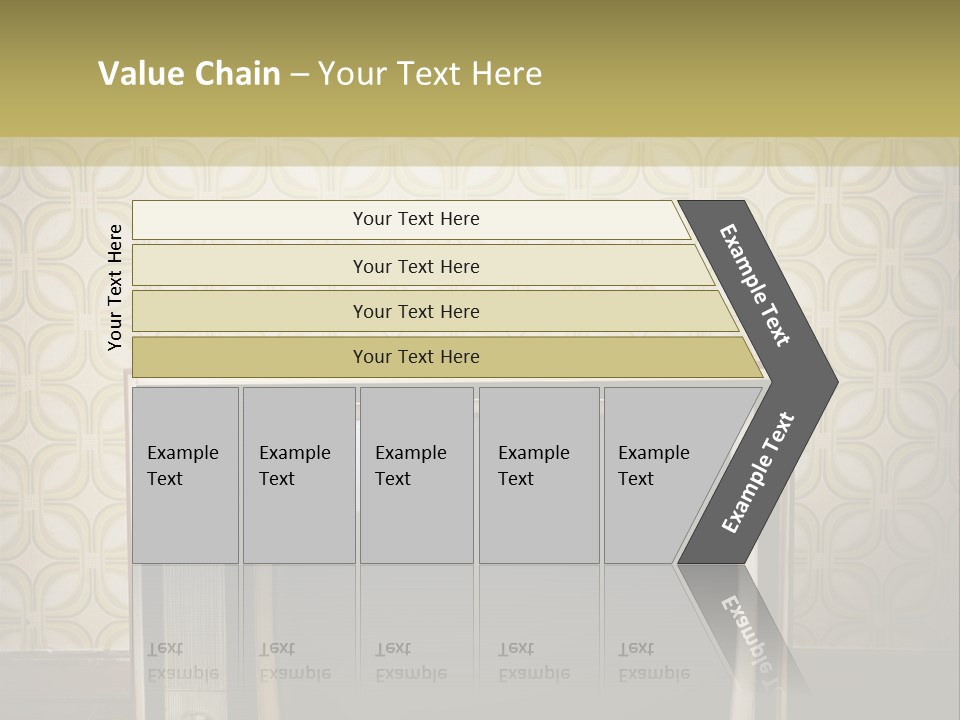Select the second "Example Text" box from left
The image size is (960, 720).
(298, 475)
